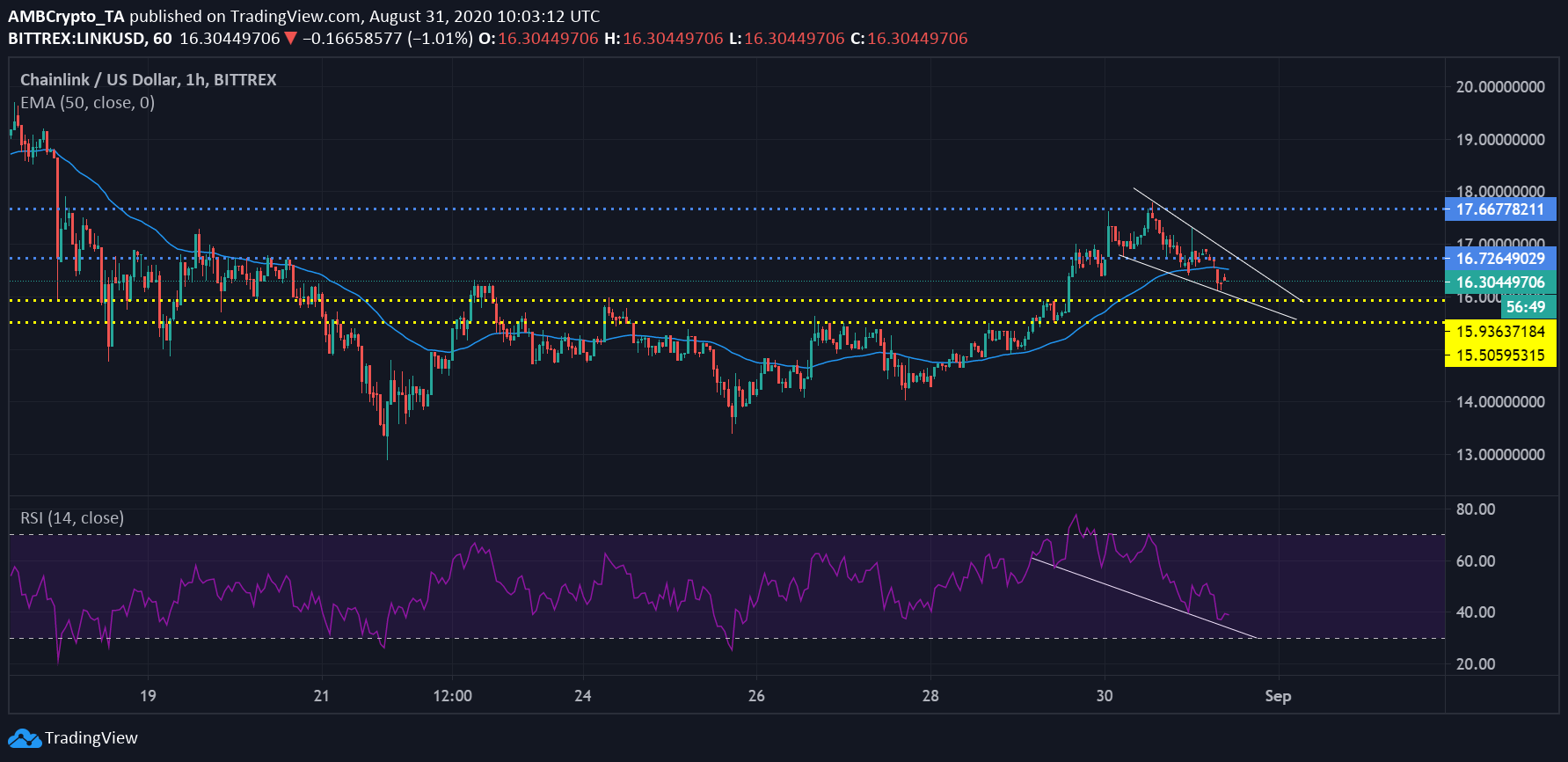Viewport: 1568px width, 762px height.
Task: Open the AMBCrypto_TA author name
Action: (66, 16)
